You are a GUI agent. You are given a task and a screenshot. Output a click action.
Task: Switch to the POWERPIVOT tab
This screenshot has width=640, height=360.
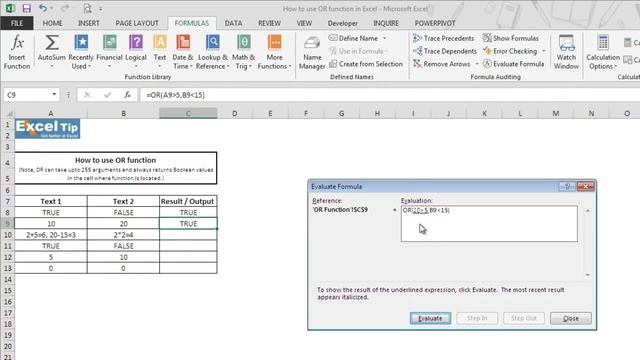tap(435, 23)
